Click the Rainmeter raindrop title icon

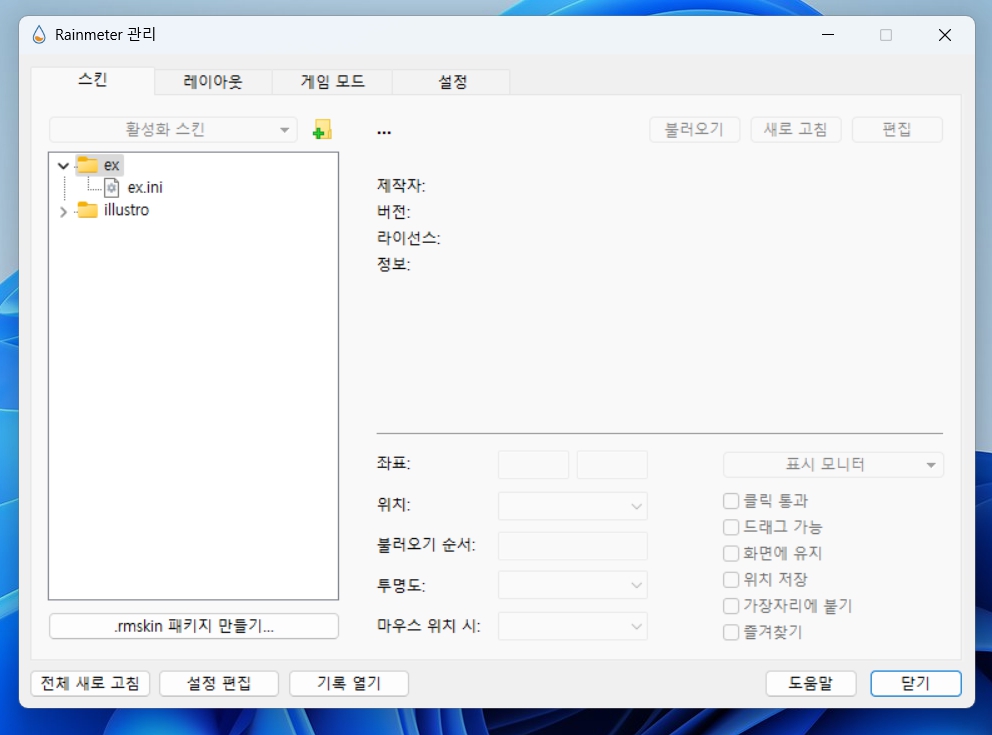coord(39,35)
